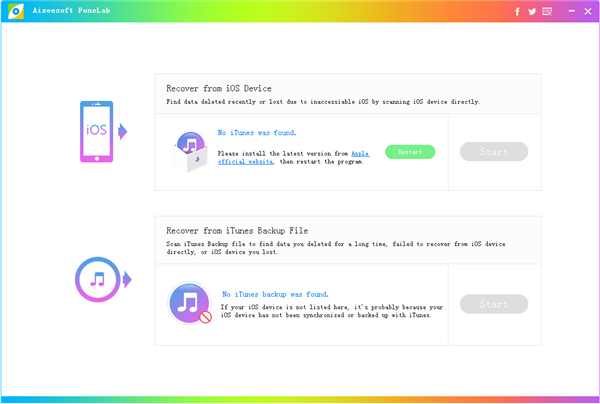Click the 'Aiseesoft FoneLab' title text
This screenshot has width=600, height=404.
pos(72,11)
